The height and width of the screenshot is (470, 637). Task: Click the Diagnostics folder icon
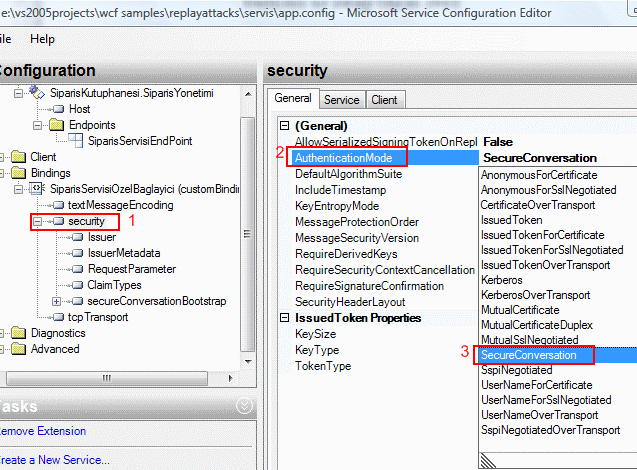pyautogui.click(x=18, y=333)
